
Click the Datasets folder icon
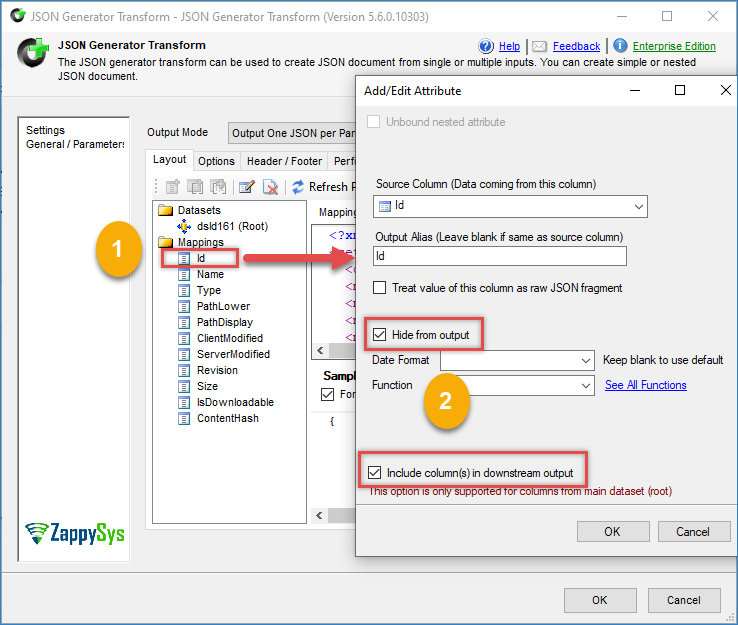166,210
